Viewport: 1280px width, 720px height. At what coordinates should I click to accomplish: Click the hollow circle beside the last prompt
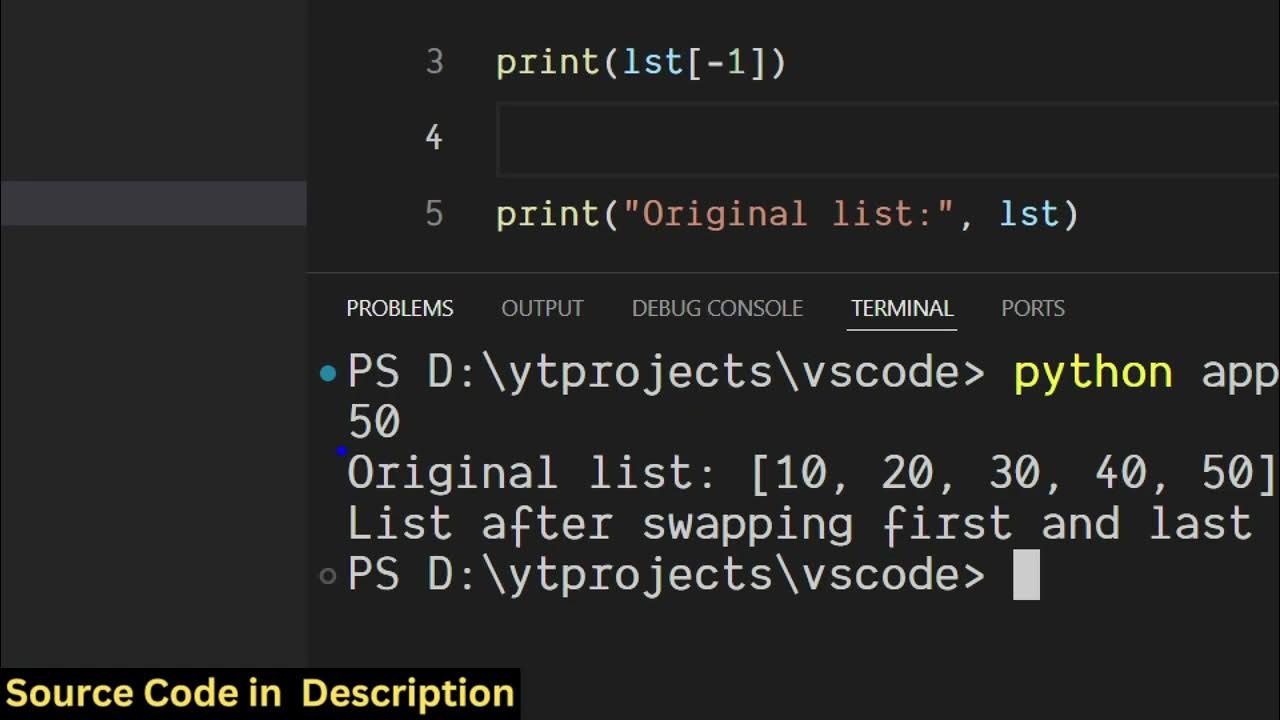tap(327, 575)
